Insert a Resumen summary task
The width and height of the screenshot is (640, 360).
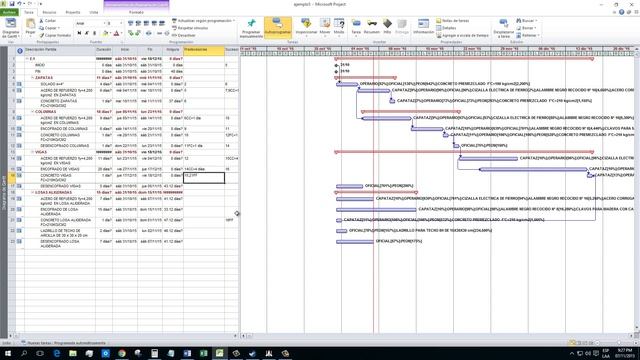371,27
